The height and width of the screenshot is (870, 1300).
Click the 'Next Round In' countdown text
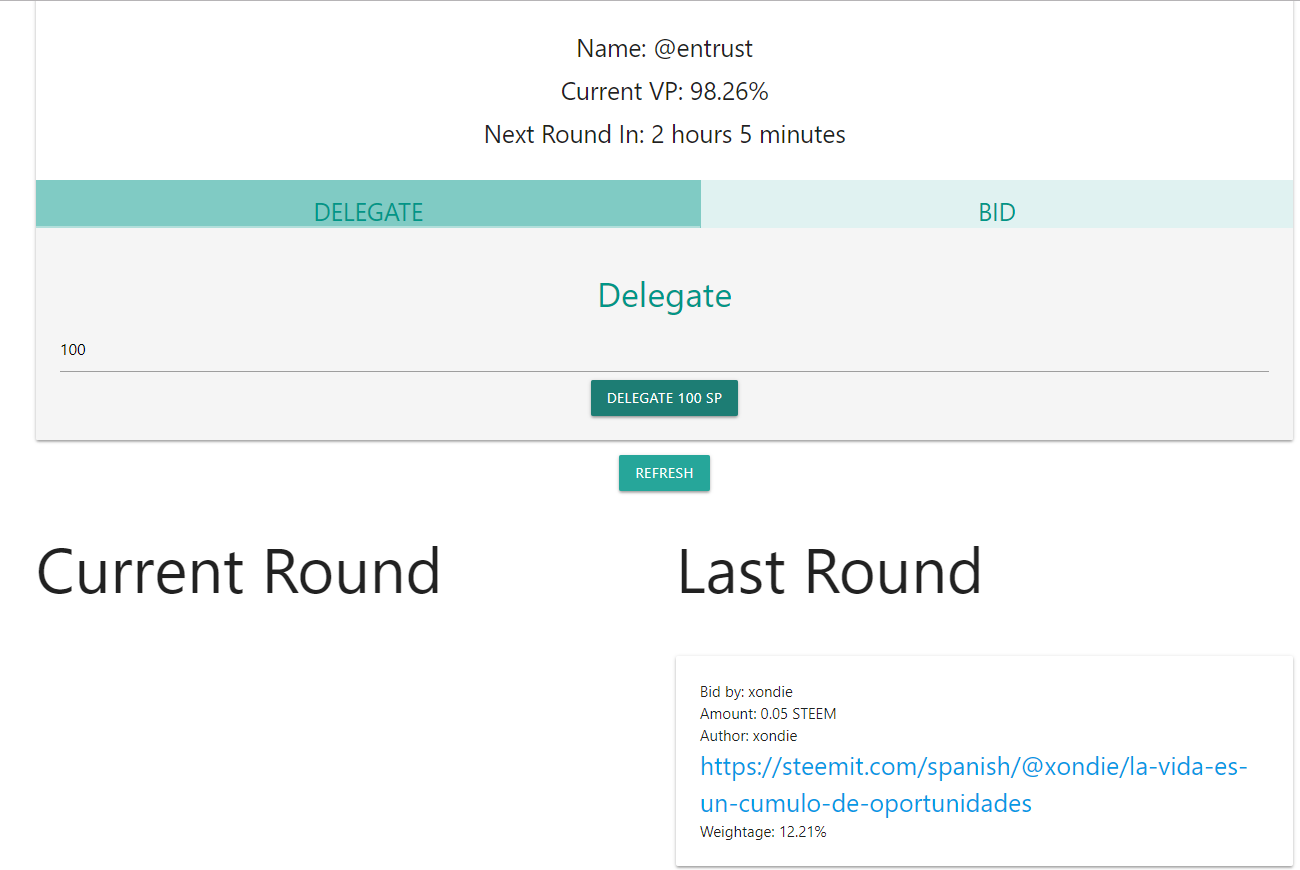(x=664, y=134)
